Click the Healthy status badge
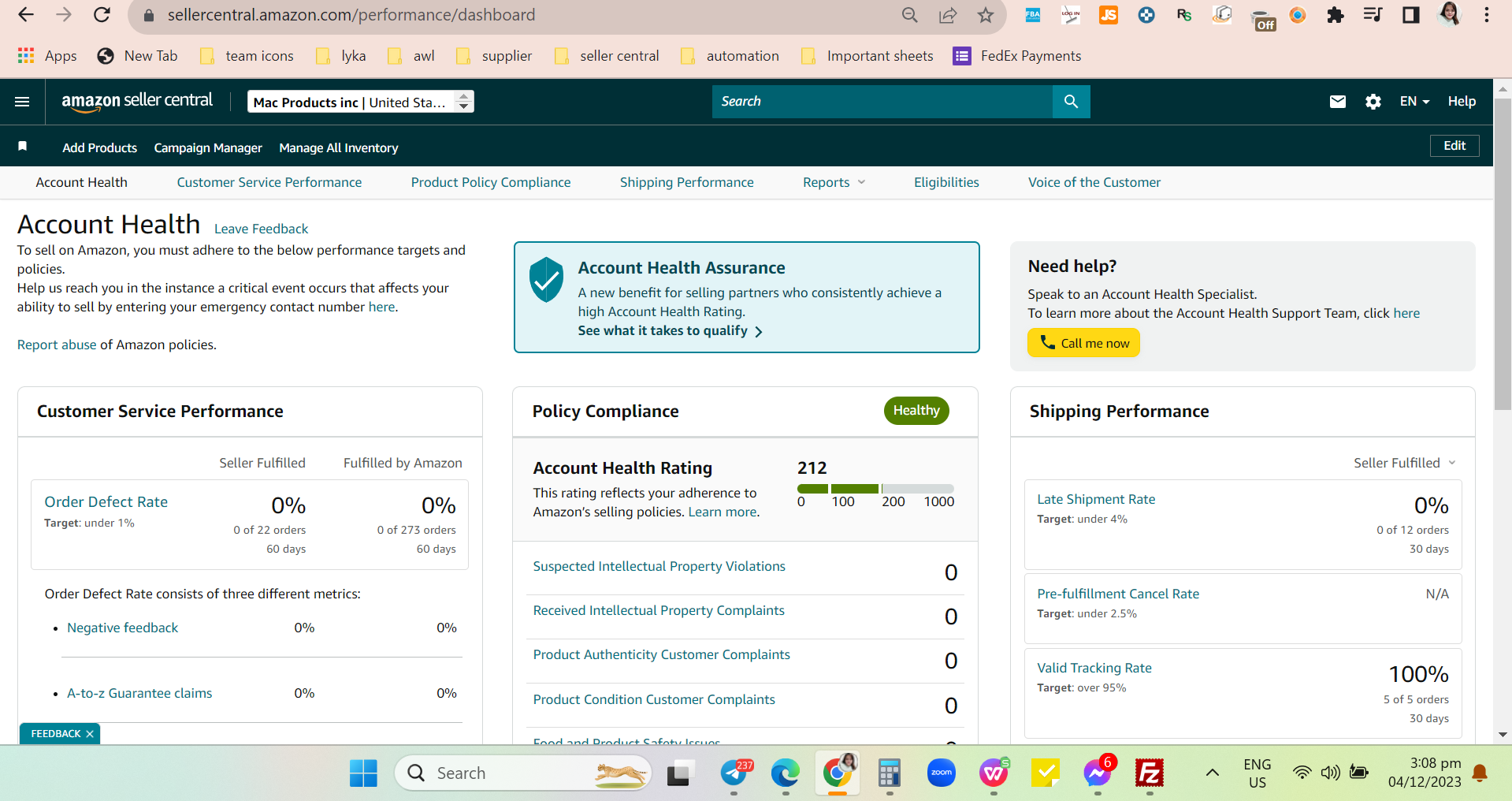 pyautogui.click(x=916, y=411)
